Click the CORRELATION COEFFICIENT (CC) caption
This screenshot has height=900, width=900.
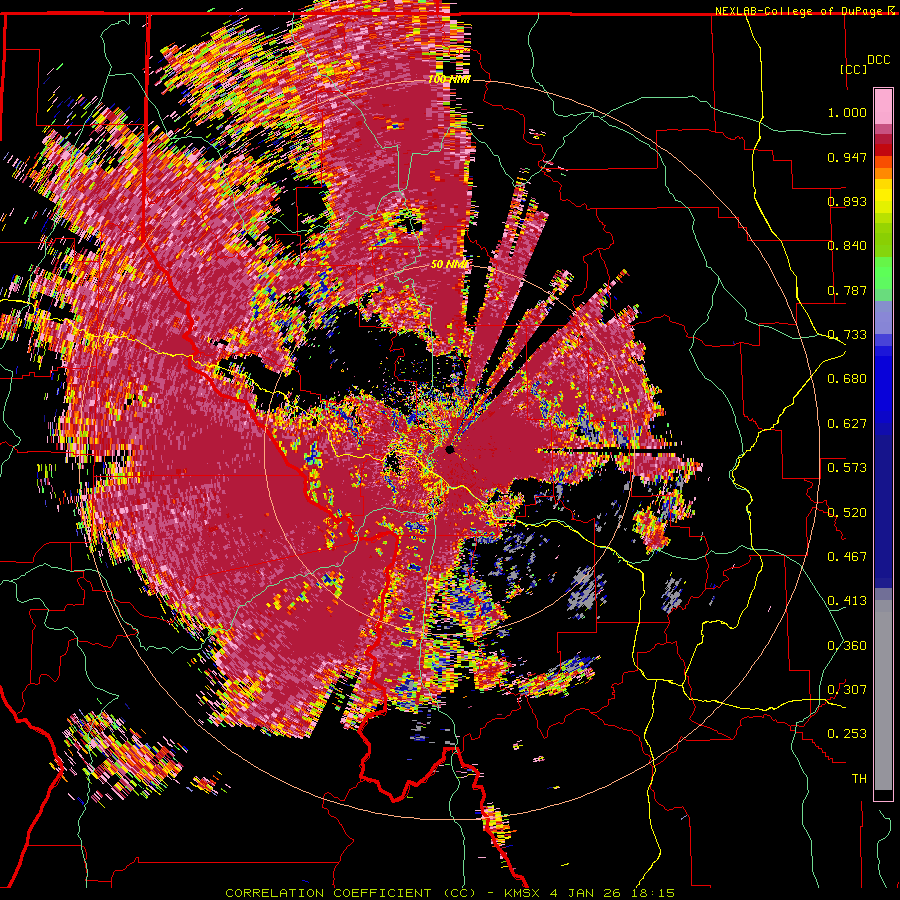click(x=350, y=893)
